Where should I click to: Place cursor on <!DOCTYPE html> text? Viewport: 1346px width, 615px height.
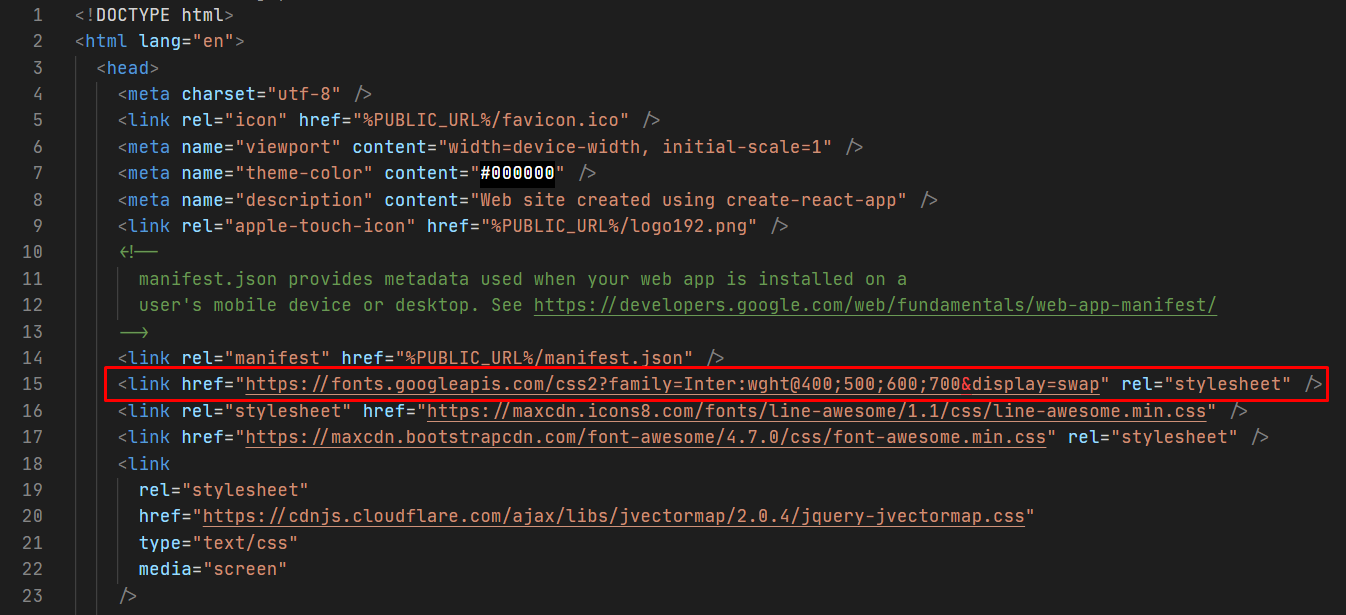pos(154,15)
